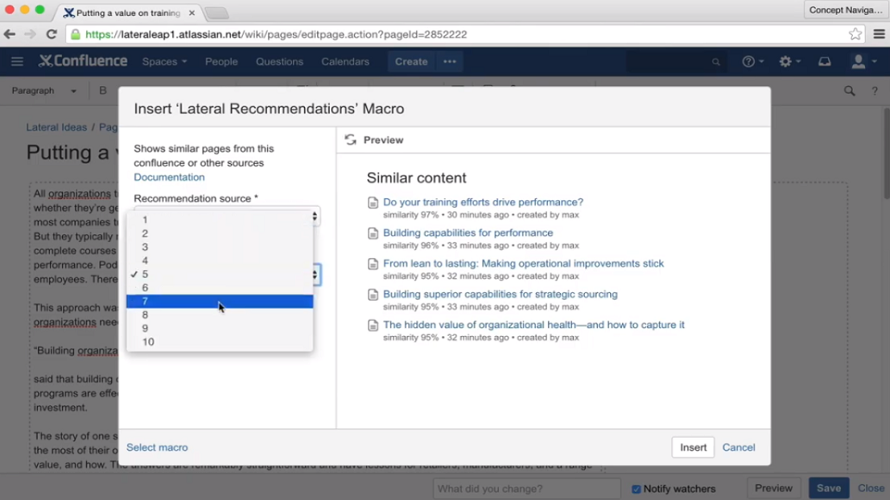Viewport: 890px width, 500px height.
Task: Open 'Building capabilities for performance' result
Action: 468,233
